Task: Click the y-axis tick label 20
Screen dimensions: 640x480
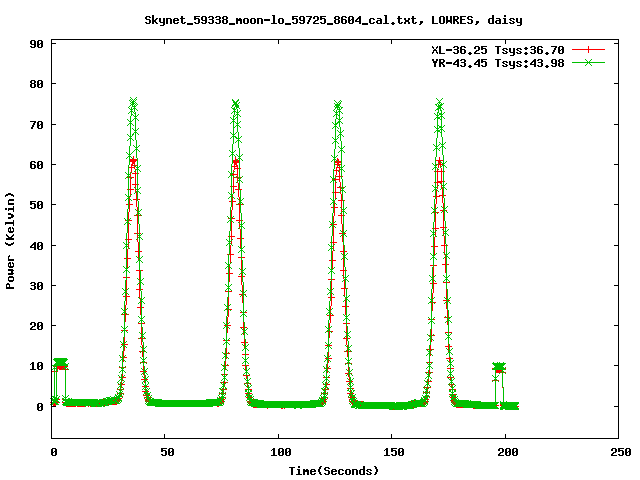Action: coord(36,326)
